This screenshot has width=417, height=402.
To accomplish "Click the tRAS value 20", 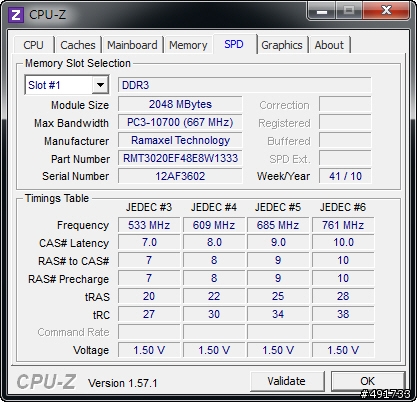I will (149, 296).
